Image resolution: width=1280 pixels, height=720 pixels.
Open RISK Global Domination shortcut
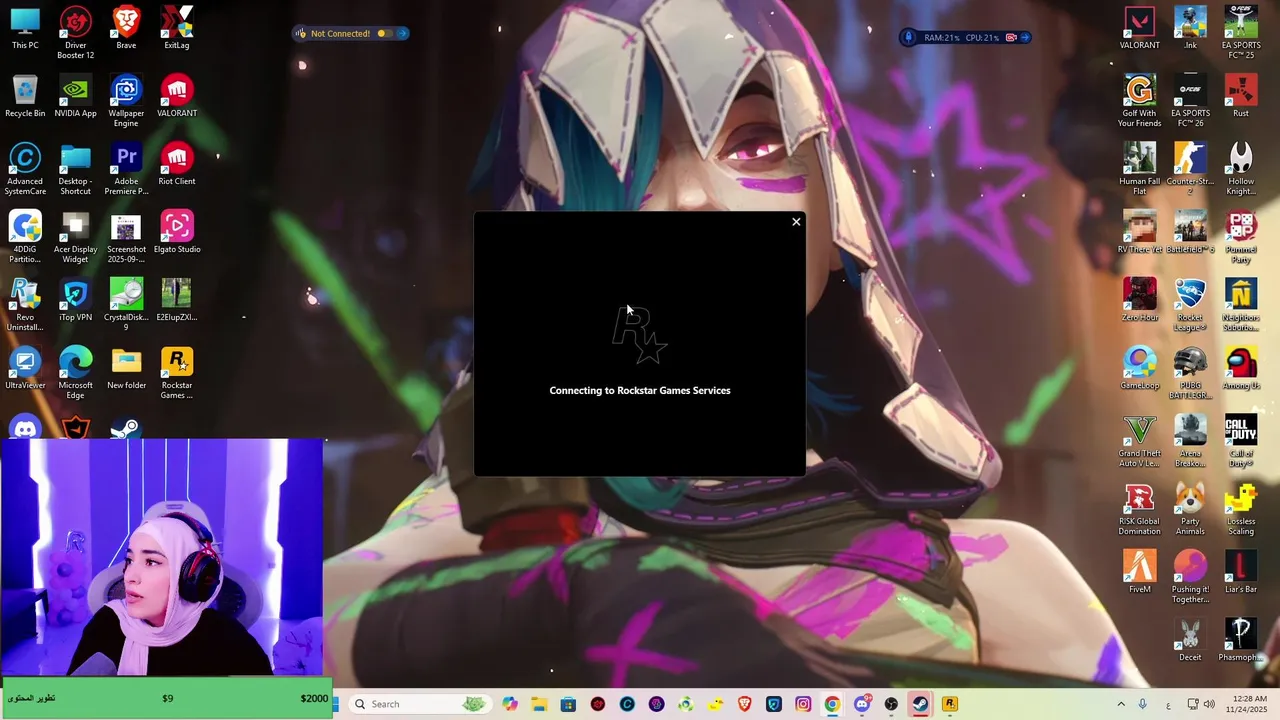[1139, 509]
